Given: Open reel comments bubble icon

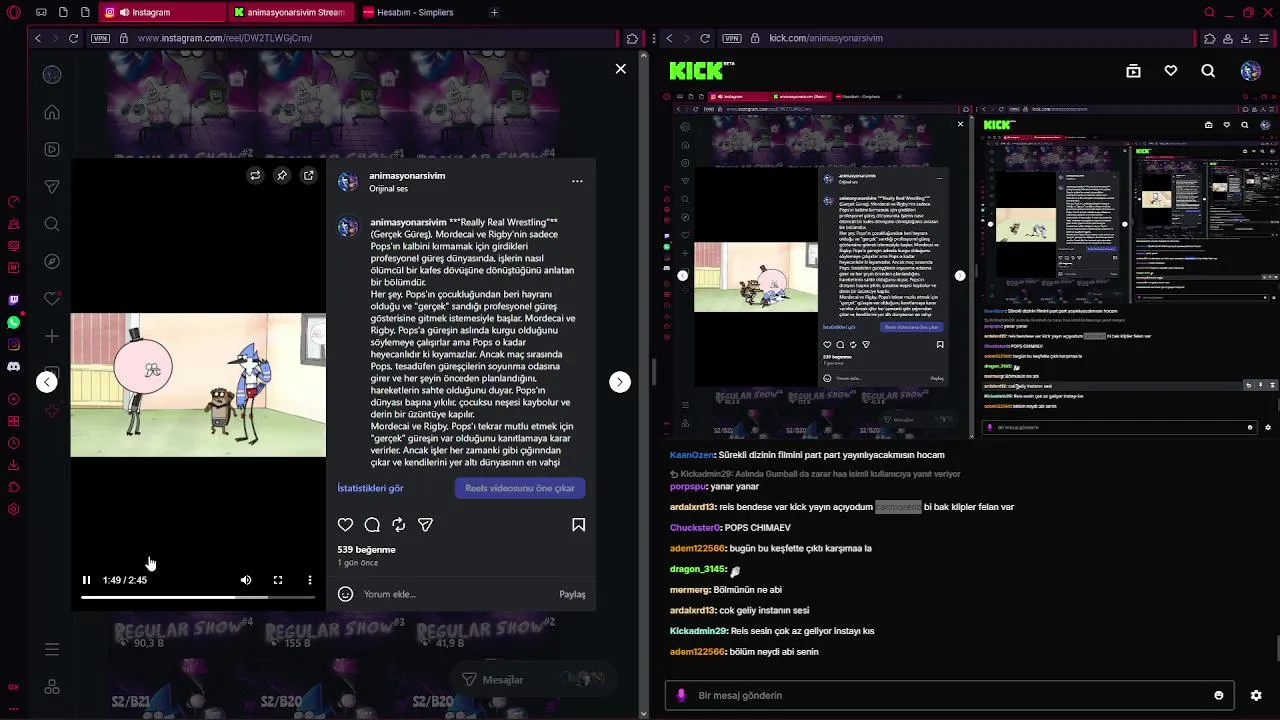Looking at the screenshot, I should (x=372, y=525).
